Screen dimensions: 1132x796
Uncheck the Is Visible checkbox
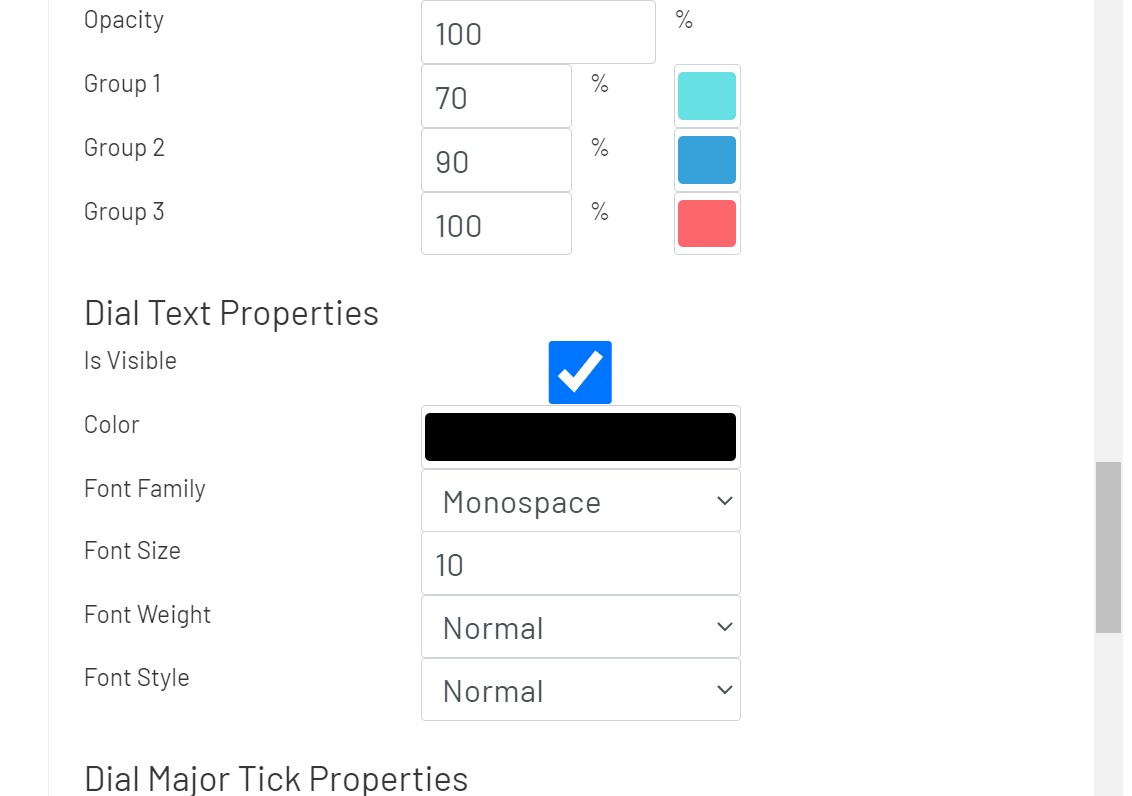[580, 372]
